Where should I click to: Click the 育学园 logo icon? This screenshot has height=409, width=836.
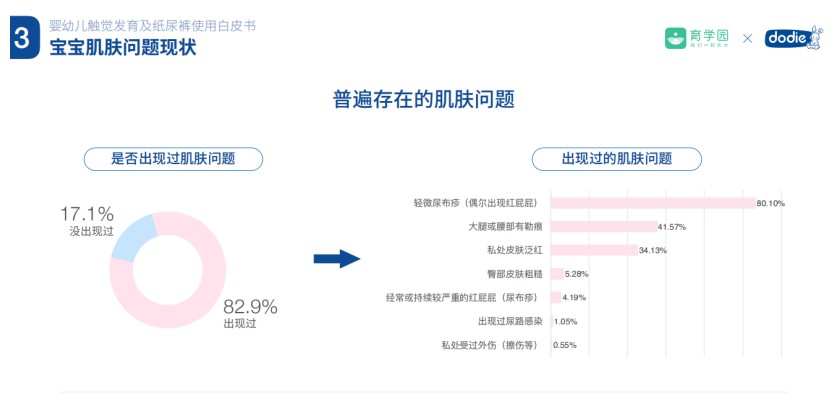(678, 38)
